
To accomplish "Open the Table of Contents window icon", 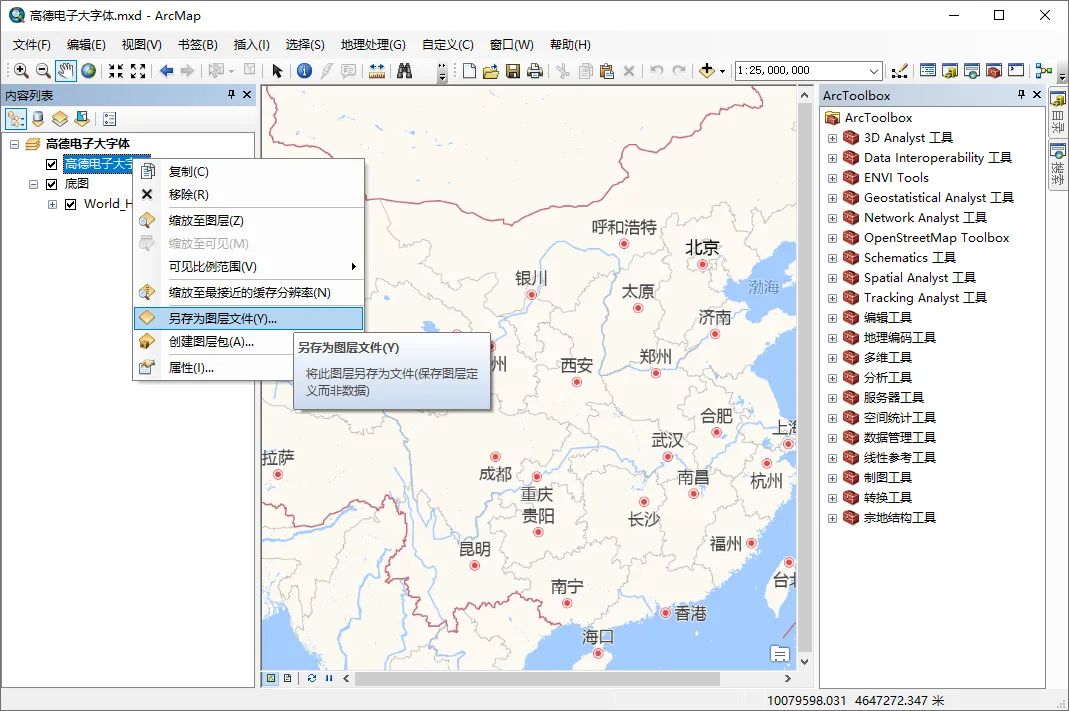I will (927, 70).
